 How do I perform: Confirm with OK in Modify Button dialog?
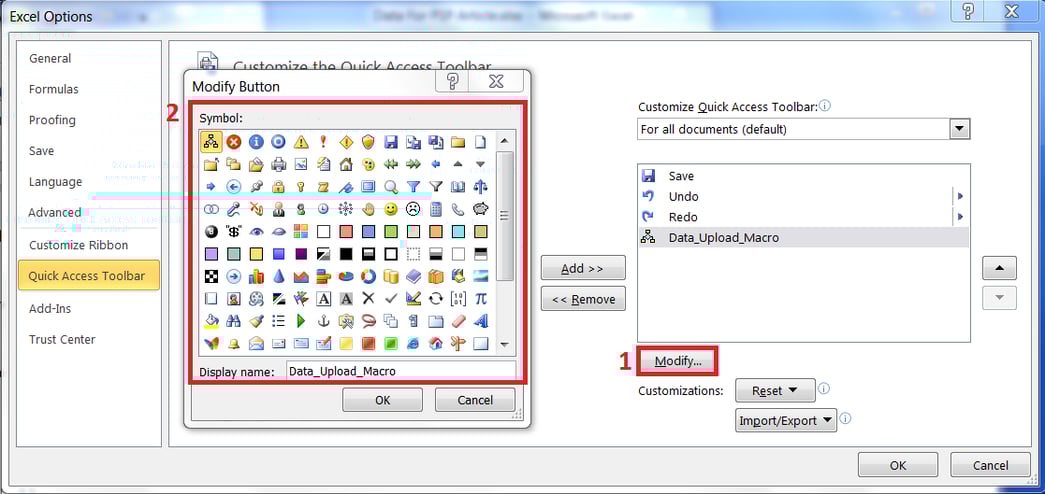(383, 400)
